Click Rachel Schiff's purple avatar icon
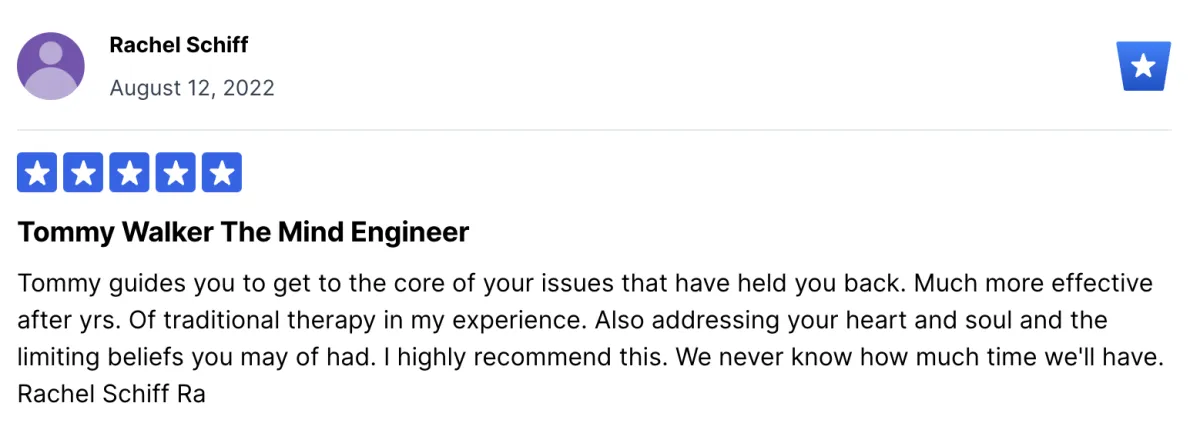 click(x=51, y=66)
